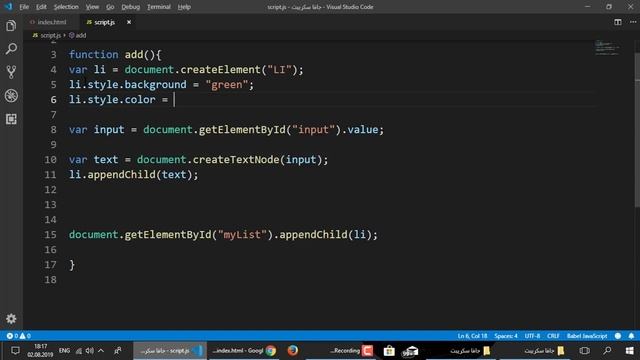Open the View menu

[92, 7]
